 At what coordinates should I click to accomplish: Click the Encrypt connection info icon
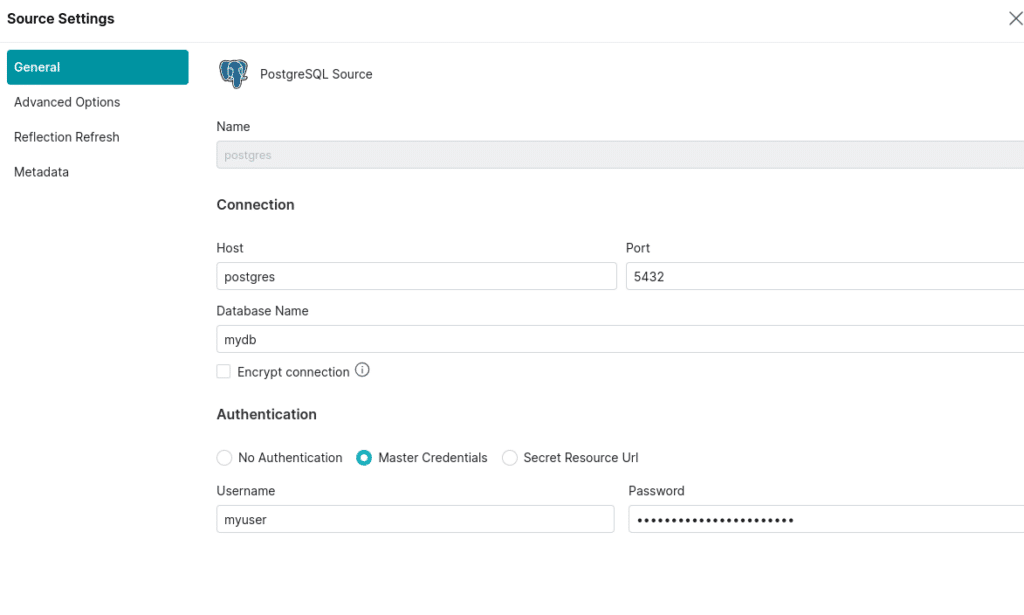pos(362,370)
